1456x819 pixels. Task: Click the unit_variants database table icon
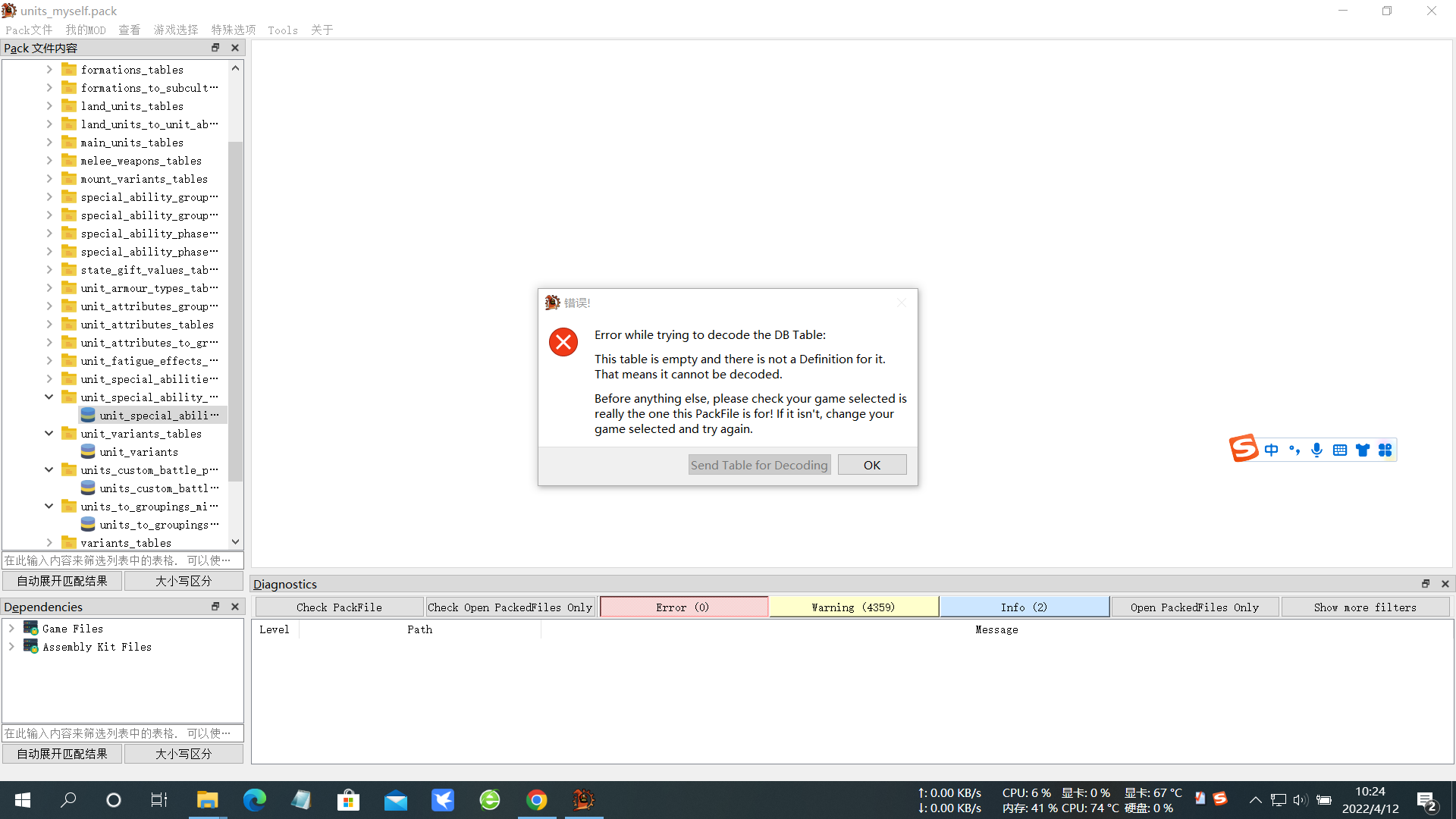click(88, 452)
